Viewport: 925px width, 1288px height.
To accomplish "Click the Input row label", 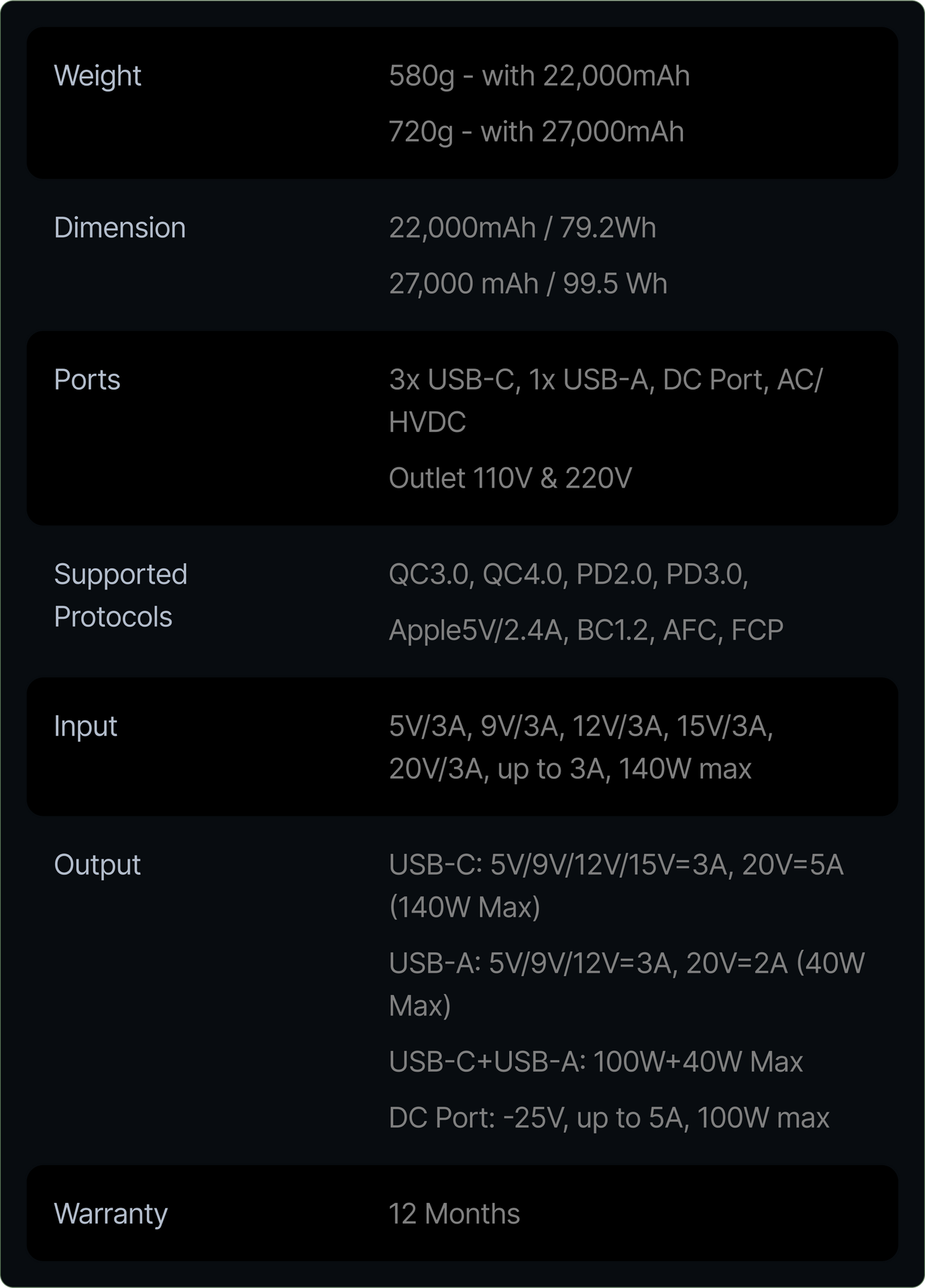I will click(x=85, y=726).
